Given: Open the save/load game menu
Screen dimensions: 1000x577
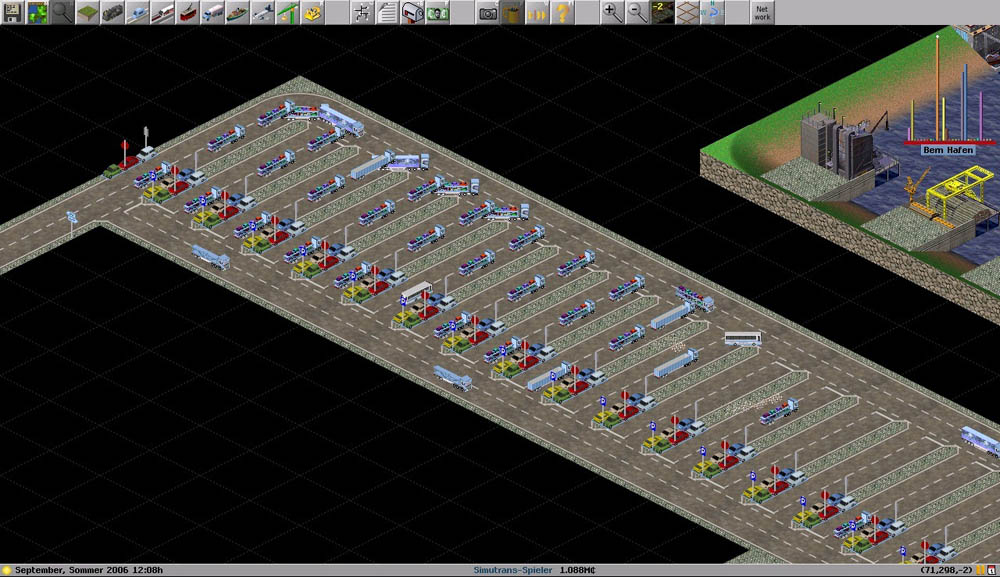Looking at the screenshot, I should point(12,12).
